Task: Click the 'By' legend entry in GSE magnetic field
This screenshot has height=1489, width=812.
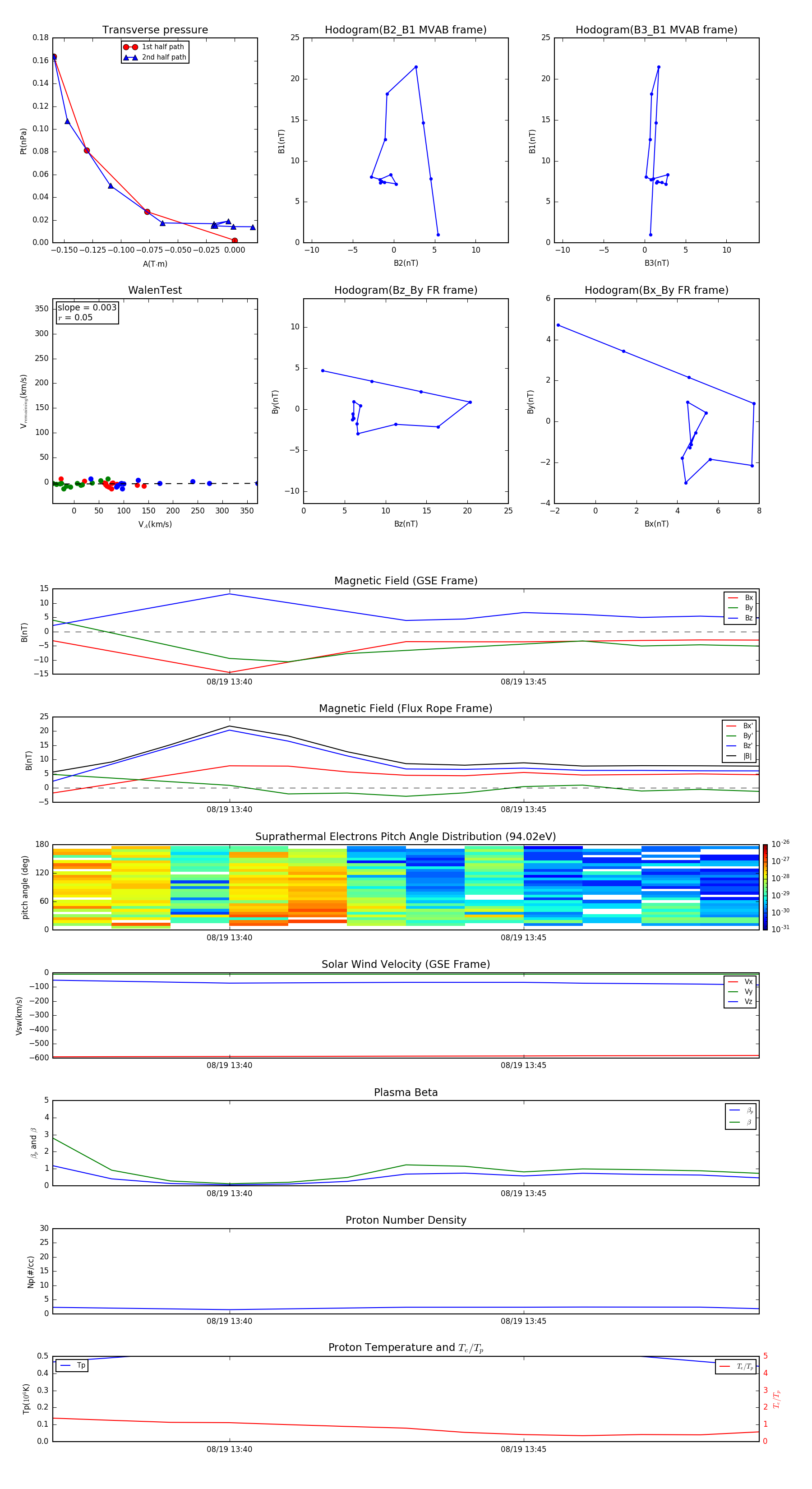Action: [x=740, y=608]
